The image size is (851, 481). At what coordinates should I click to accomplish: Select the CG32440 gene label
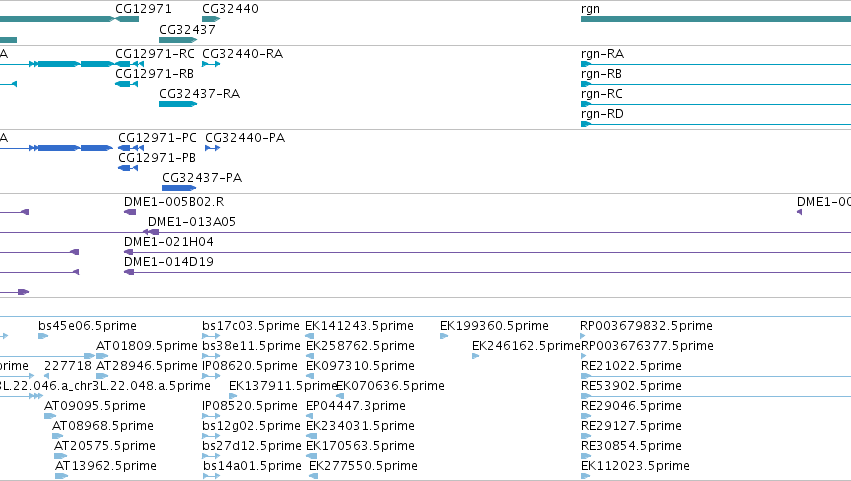230,9
